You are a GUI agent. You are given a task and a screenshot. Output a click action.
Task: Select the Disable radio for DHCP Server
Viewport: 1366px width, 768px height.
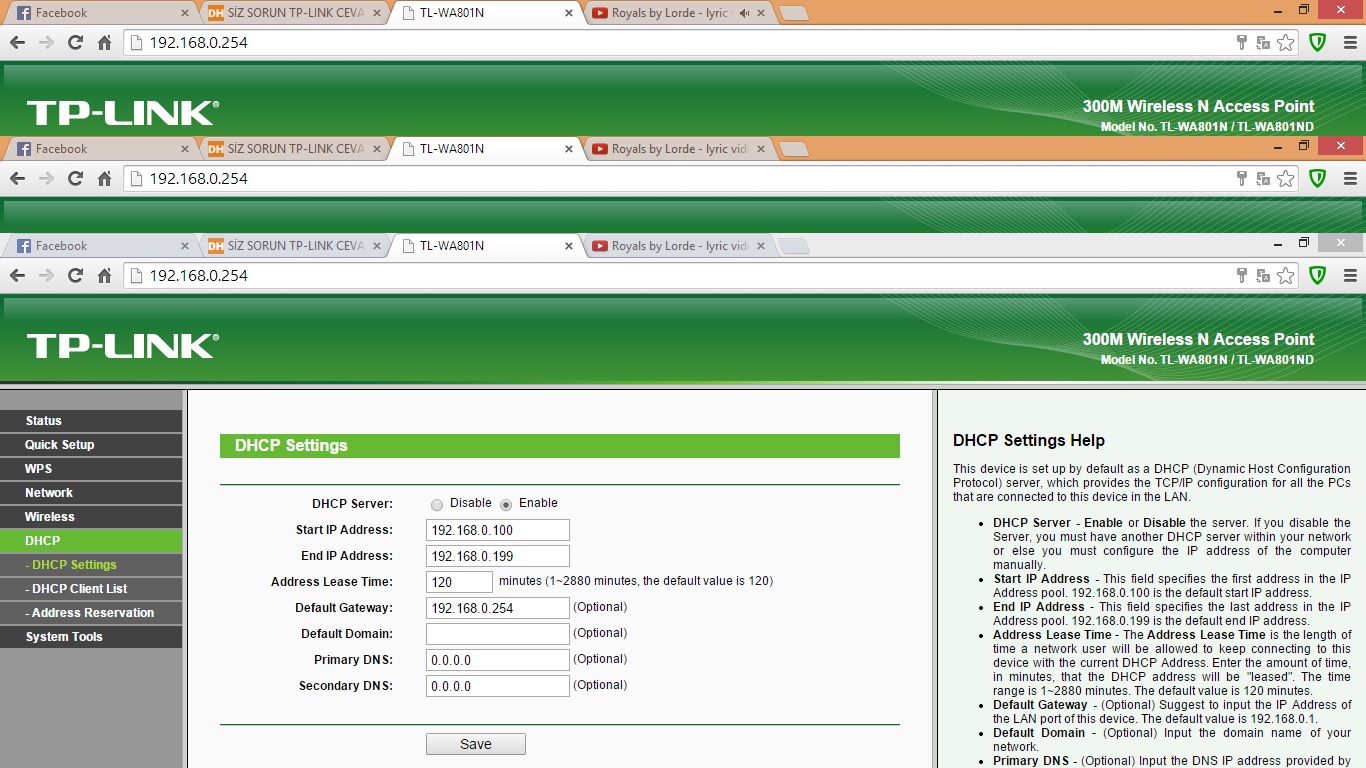click(437, 505)
